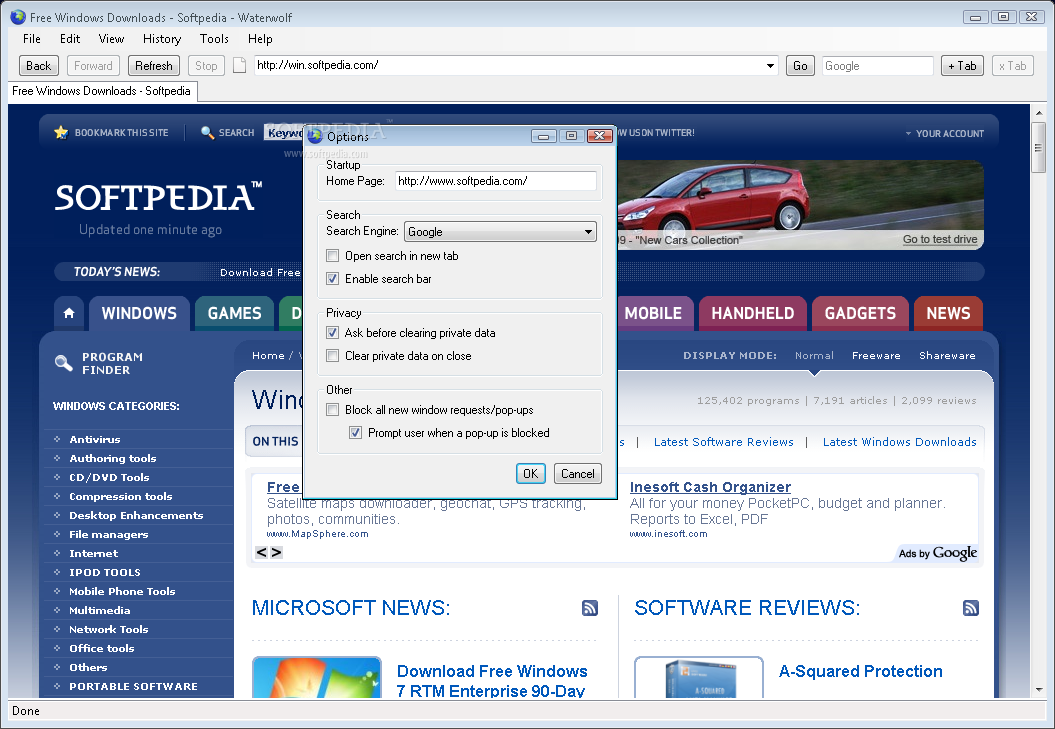
Task: Click the page vertical scrollbar thumb
Action: coord(1039,147)
